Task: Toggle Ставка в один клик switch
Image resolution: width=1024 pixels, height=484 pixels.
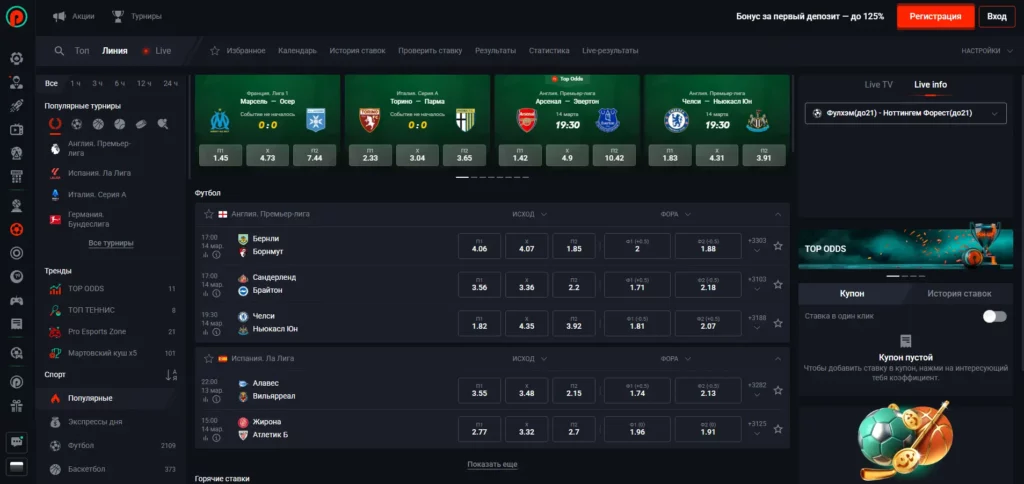Action: coord(995,316)
